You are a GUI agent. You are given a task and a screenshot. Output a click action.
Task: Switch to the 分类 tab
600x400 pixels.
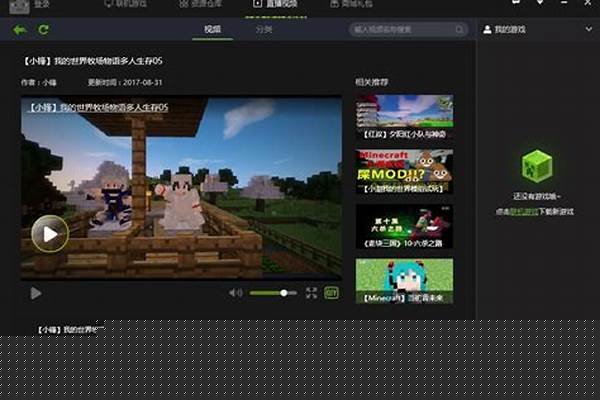coord(264,29)
